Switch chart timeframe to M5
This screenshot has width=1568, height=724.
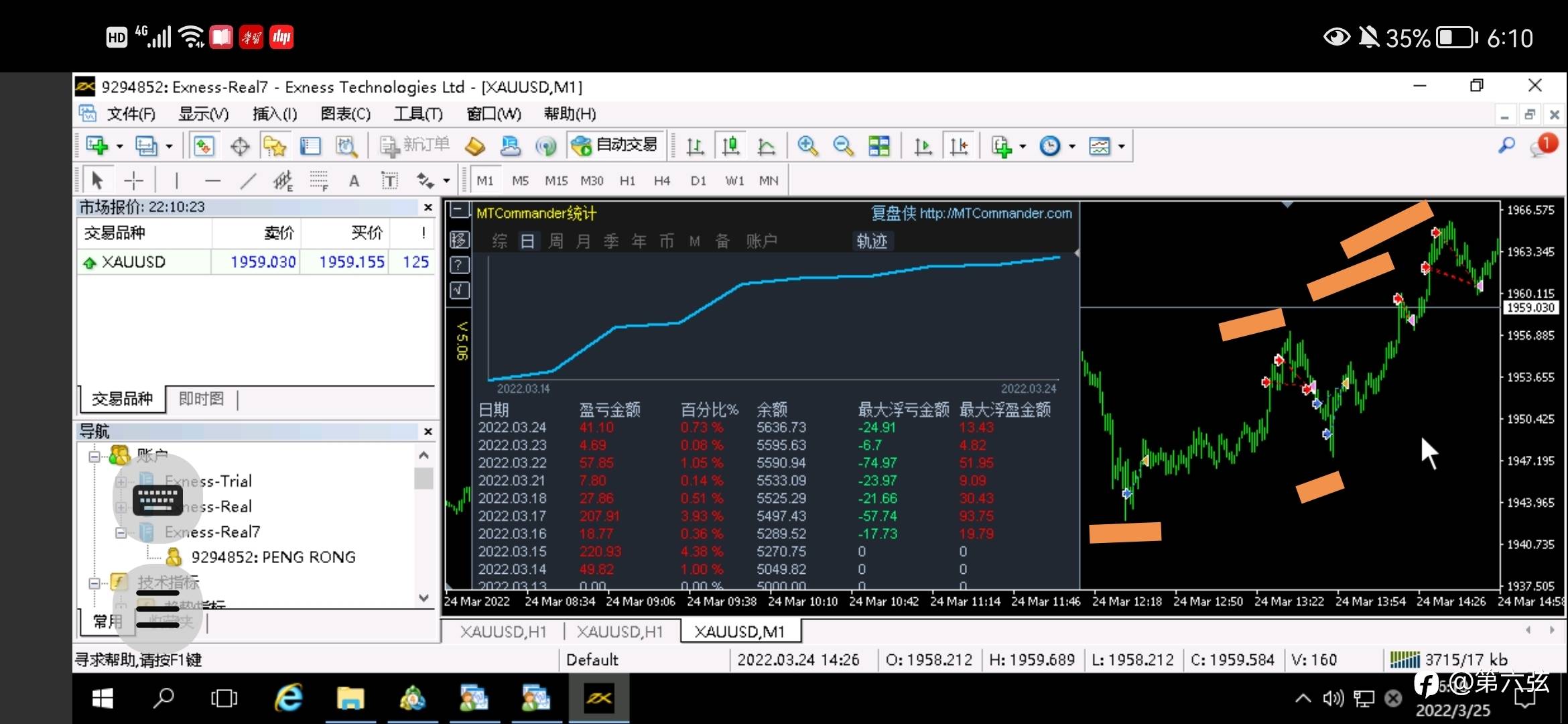point(520,180)
